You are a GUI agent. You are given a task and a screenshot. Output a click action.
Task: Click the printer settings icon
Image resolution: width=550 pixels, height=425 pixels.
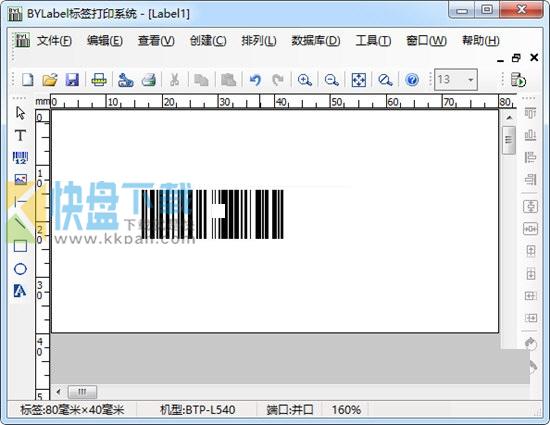[x=125, y=80]
